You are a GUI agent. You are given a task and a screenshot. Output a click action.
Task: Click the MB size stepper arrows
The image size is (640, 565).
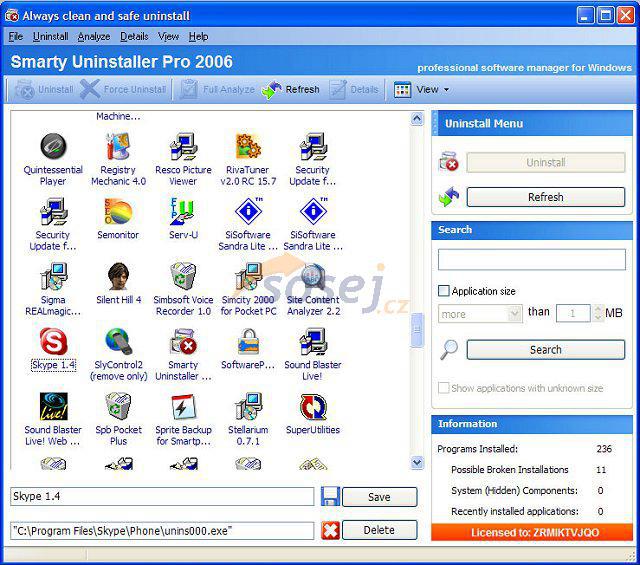pos(598,313)
